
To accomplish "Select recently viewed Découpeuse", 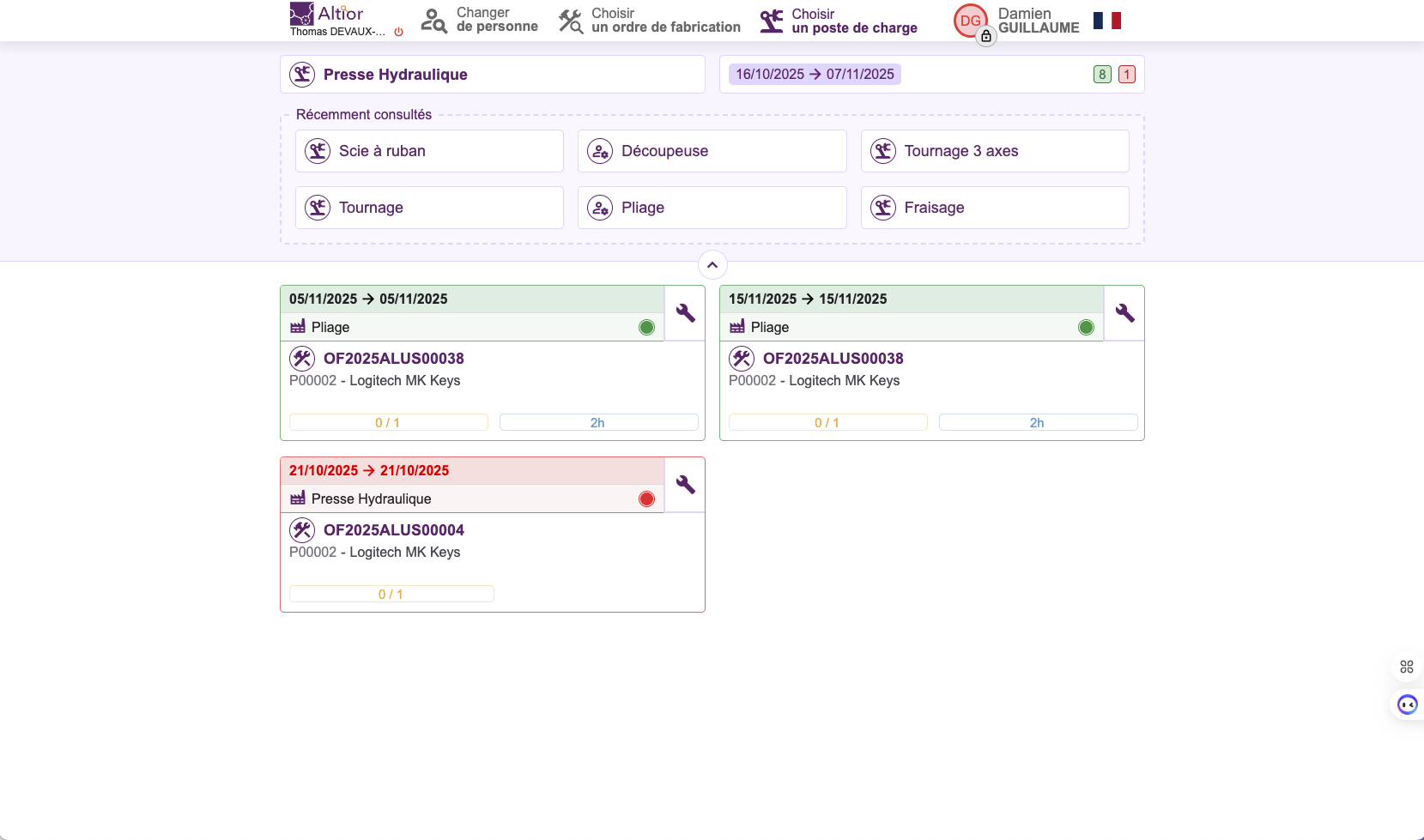I will click(712, 151).
